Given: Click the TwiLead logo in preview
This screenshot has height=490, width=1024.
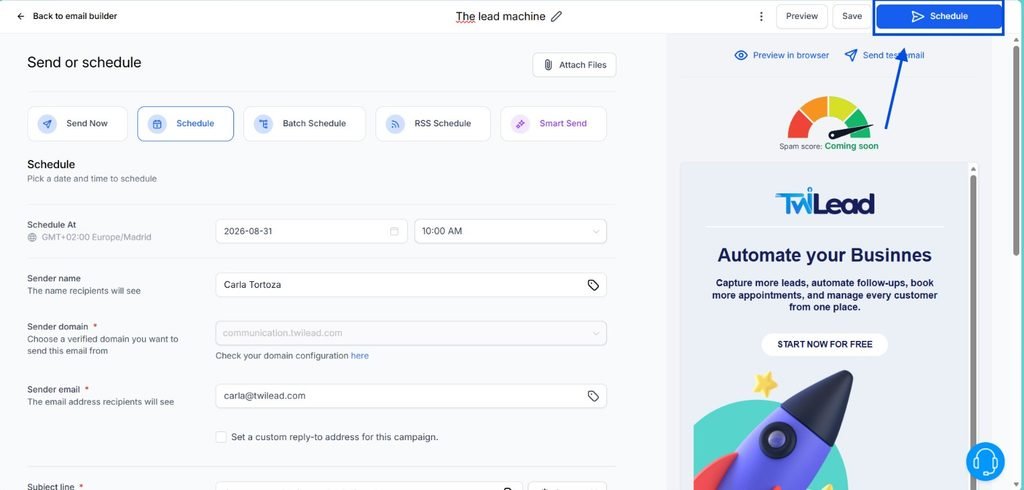Looking at the screenshot, I should pos(825,202).
